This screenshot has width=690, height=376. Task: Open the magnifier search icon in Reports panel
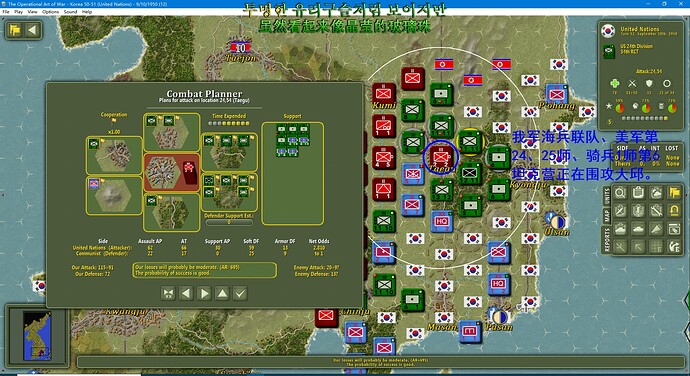point(620,193)
